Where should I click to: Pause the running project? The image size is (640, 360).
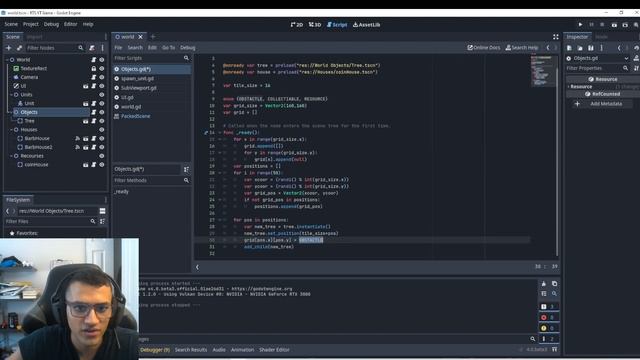[x=591, y=25]
